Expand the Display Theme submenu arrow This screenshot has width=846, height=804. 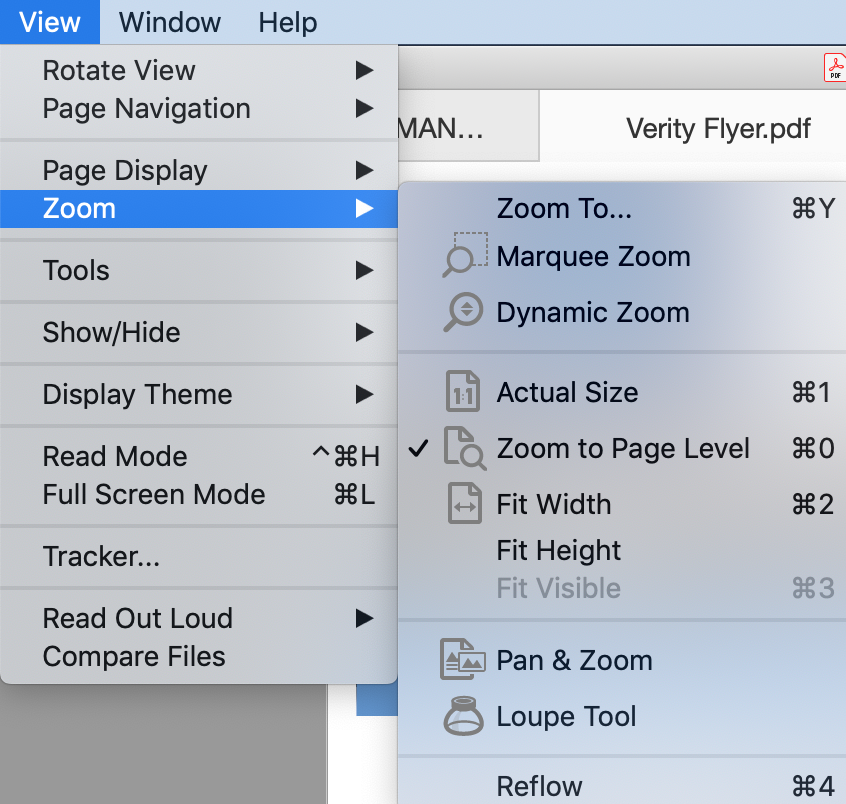[x=364, y=395]
